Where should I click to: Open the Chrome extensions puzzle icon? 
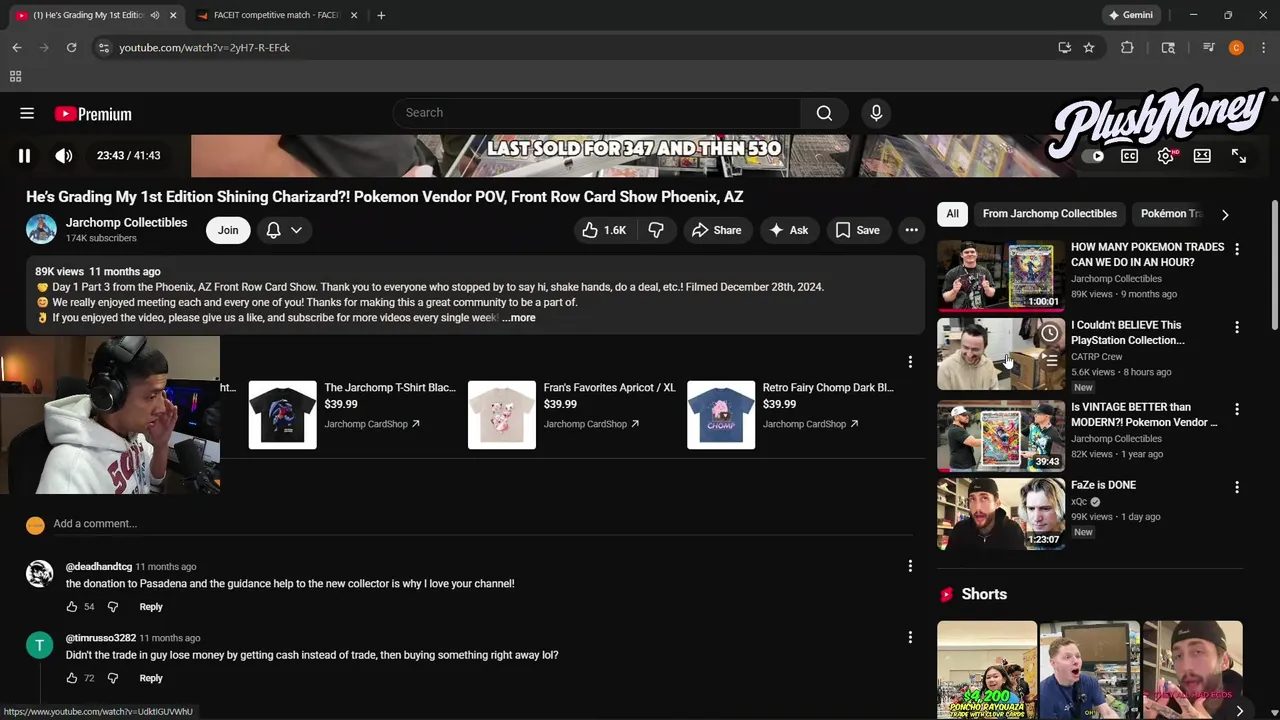pos(1127,47)
